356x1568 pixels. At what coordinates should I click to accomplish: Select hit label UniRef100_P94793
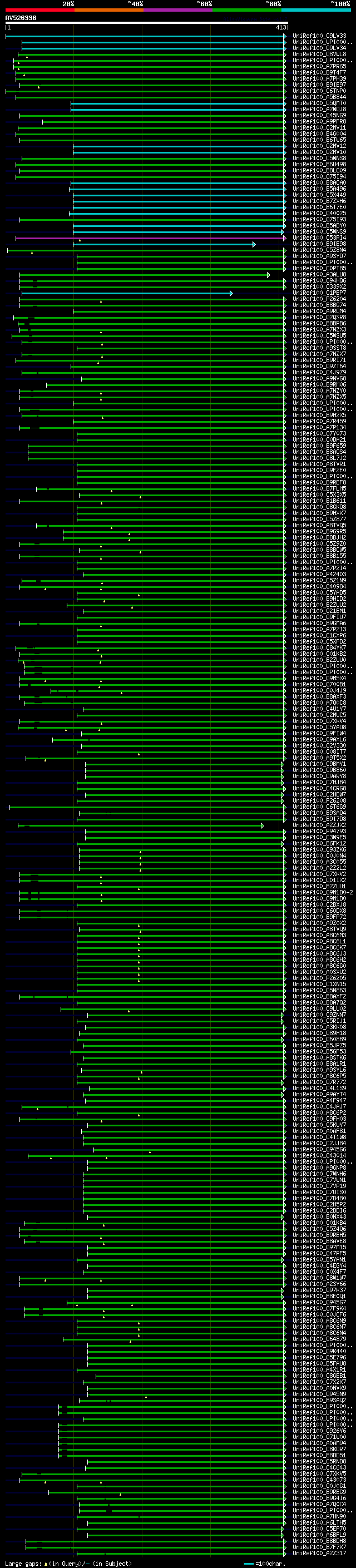coord(319,832)
